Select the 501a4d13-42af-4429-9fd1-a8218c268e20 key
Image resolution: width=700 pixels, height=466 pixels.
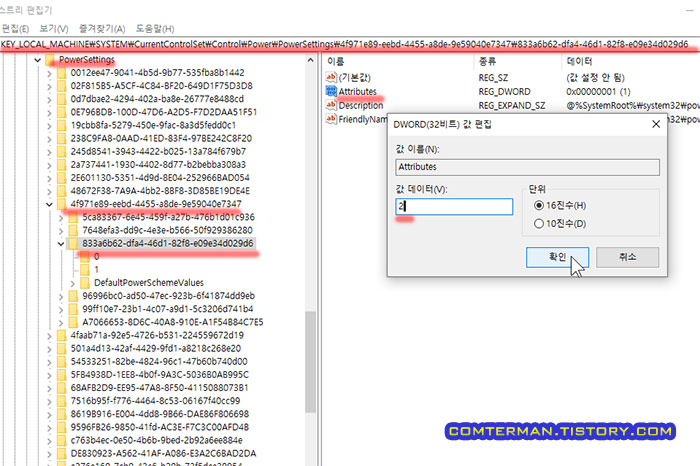point(156,349)
